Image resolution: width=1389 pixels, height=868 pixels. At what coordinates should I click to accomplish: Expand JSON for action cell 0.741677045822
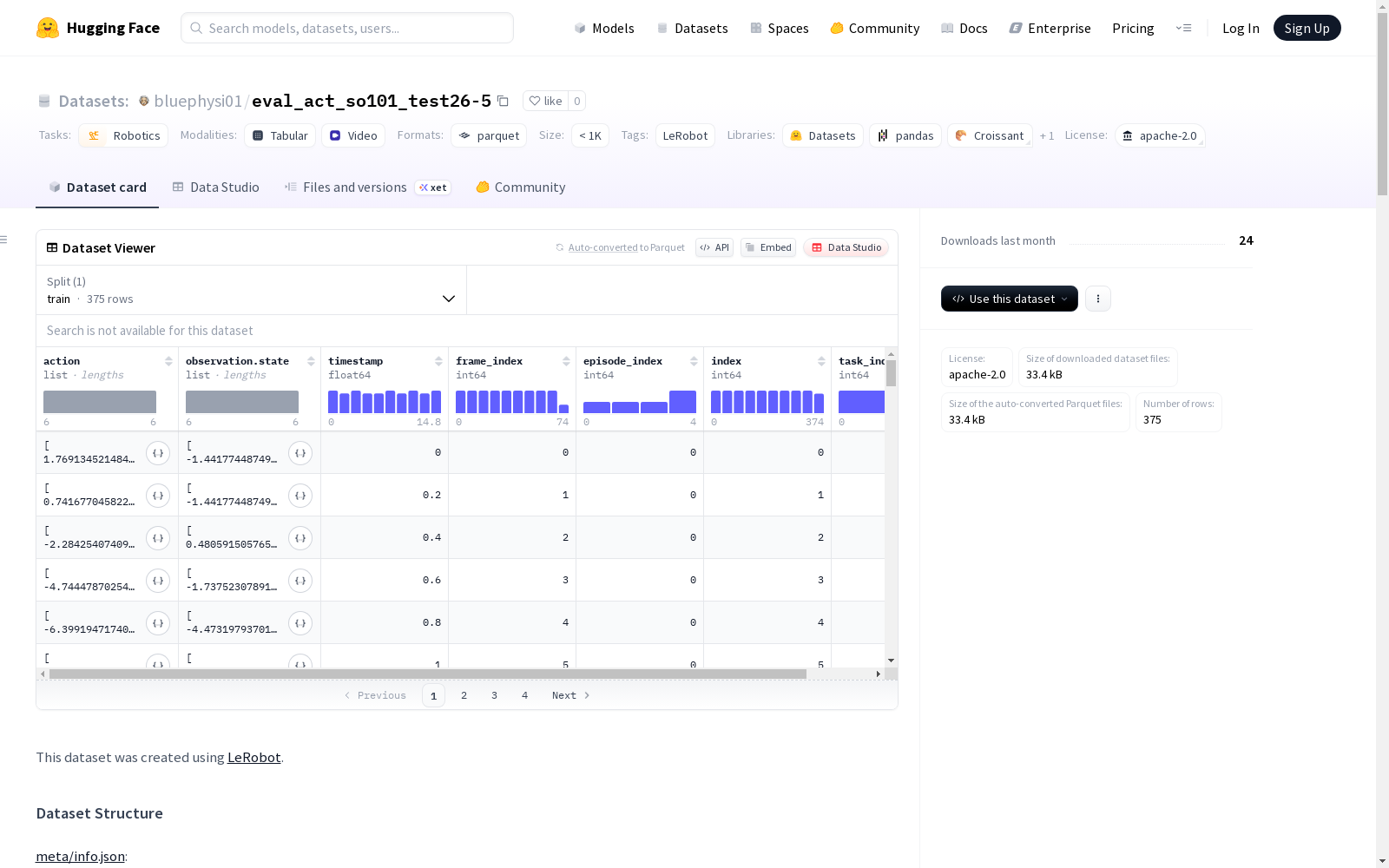click(x=158, y=496)
